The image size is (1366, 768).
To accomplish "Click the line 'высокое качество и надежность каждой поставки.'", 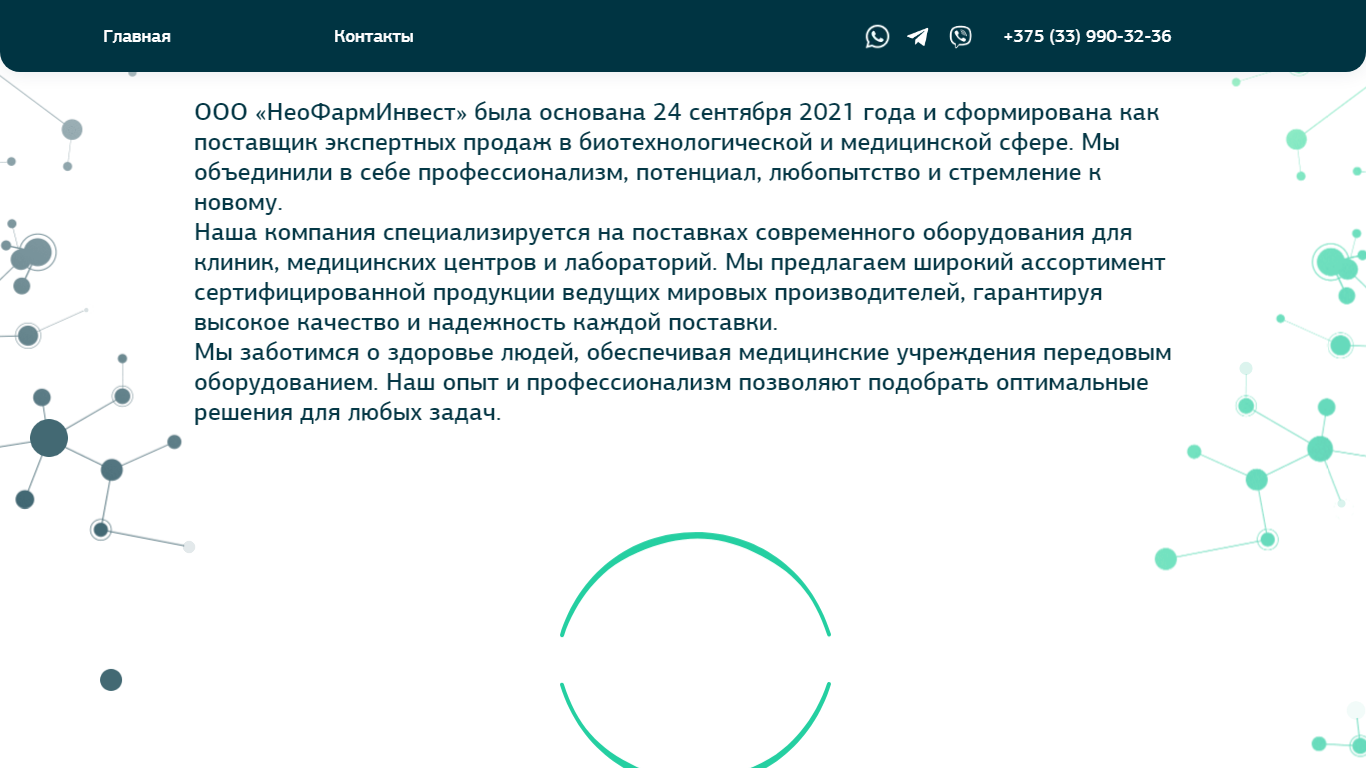I will [x=486, y=323].
